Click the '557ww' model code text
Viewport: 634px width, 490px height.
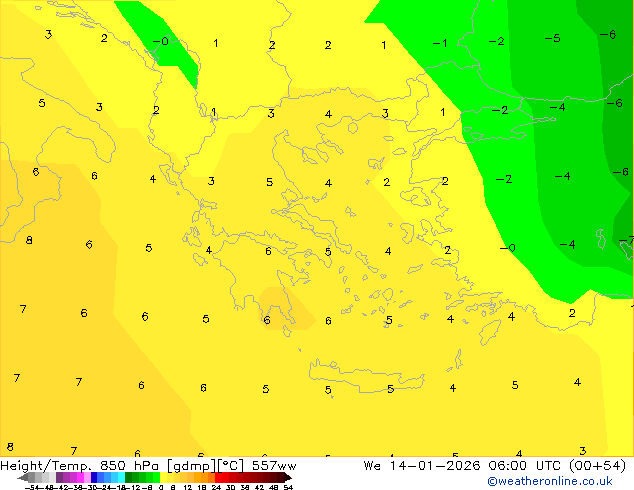(x=274, y=466)
